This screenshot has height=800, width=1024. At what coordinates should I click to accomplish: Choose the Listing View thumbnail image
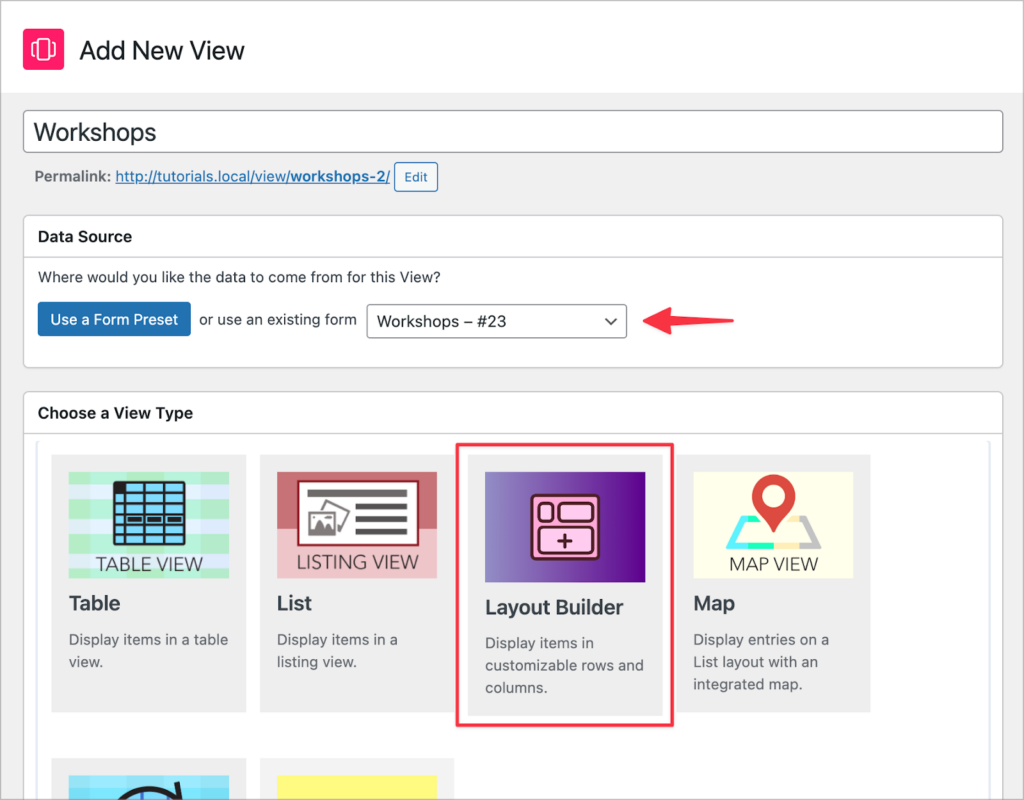[356, 524]
